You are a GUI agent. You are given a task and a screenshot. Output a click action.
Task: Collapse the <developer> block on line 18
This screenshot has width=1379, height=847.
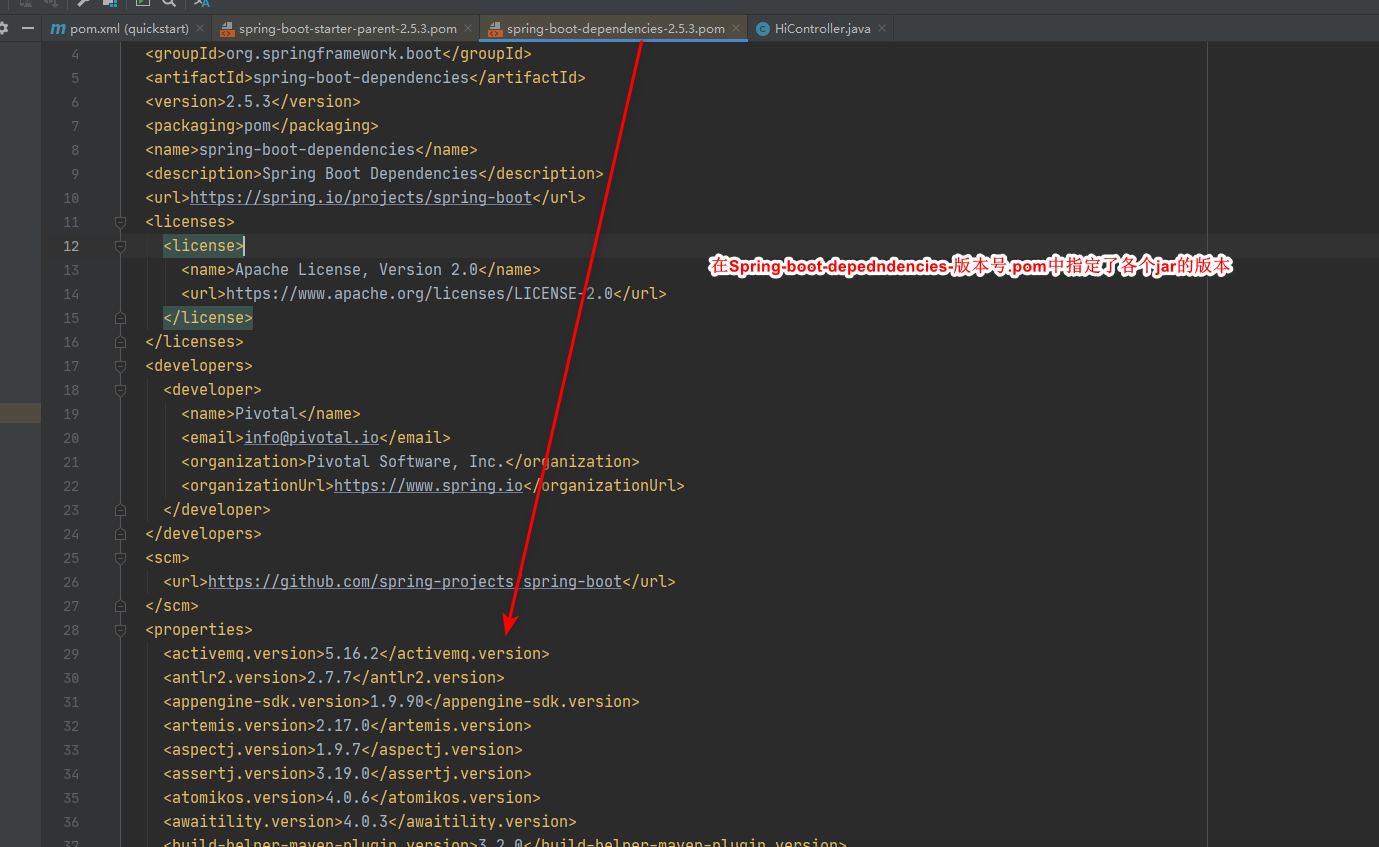coord(120,390)
